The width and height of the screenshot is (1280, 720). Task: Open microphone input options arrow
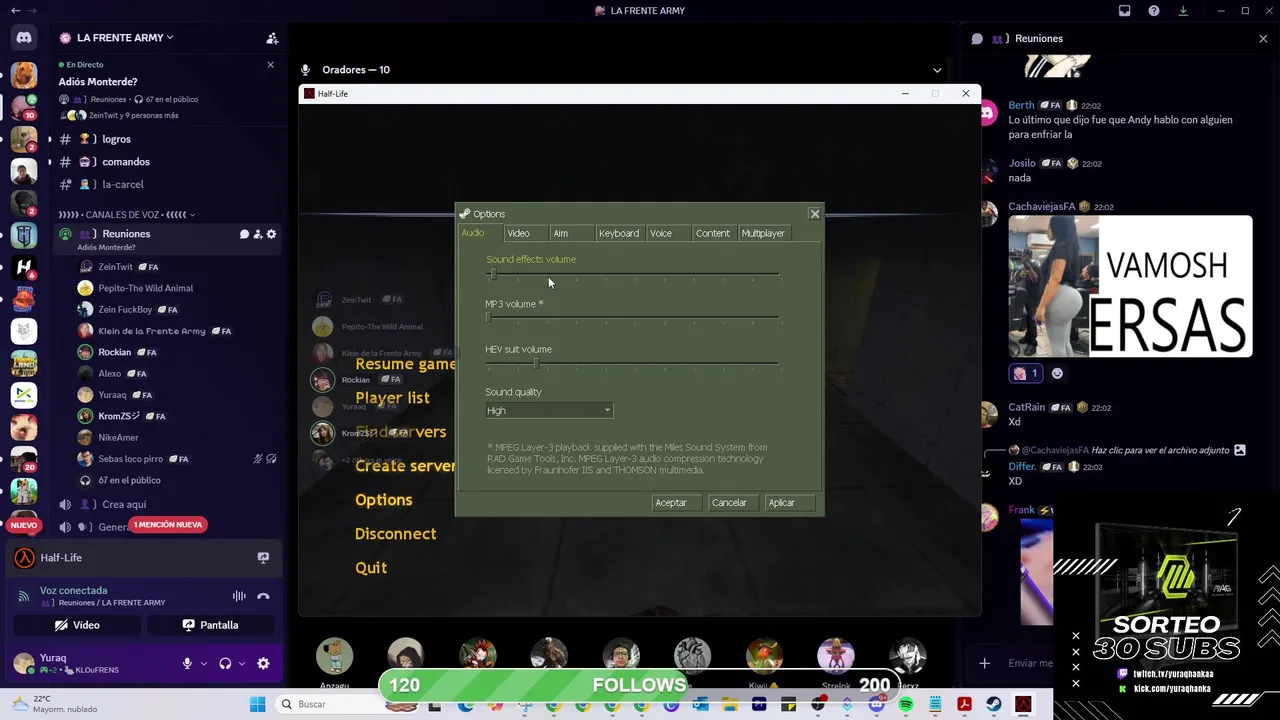pos(203,663)
